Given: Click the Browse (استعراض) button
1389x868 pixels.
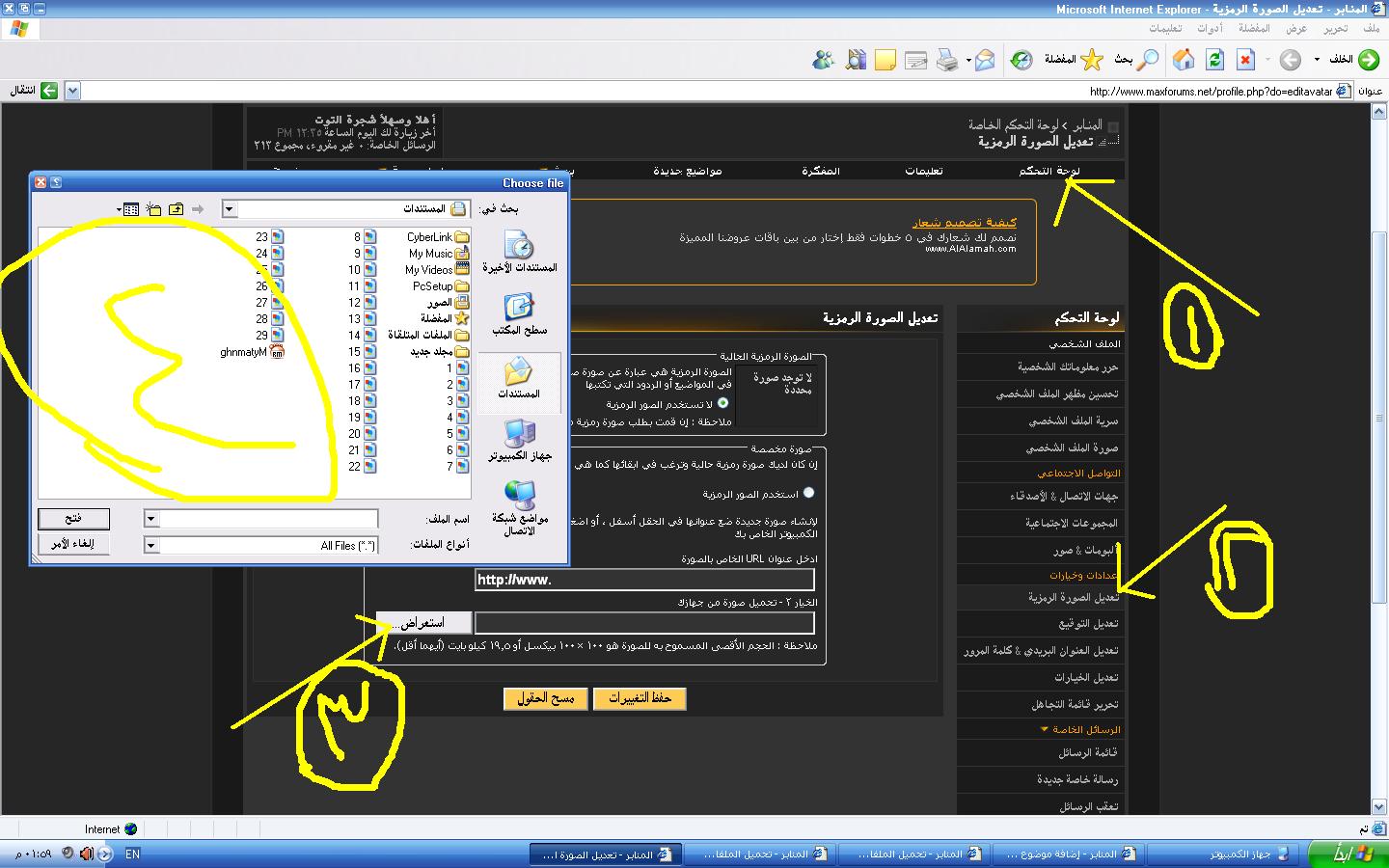Looking at the screenshot, I should 423,623.
